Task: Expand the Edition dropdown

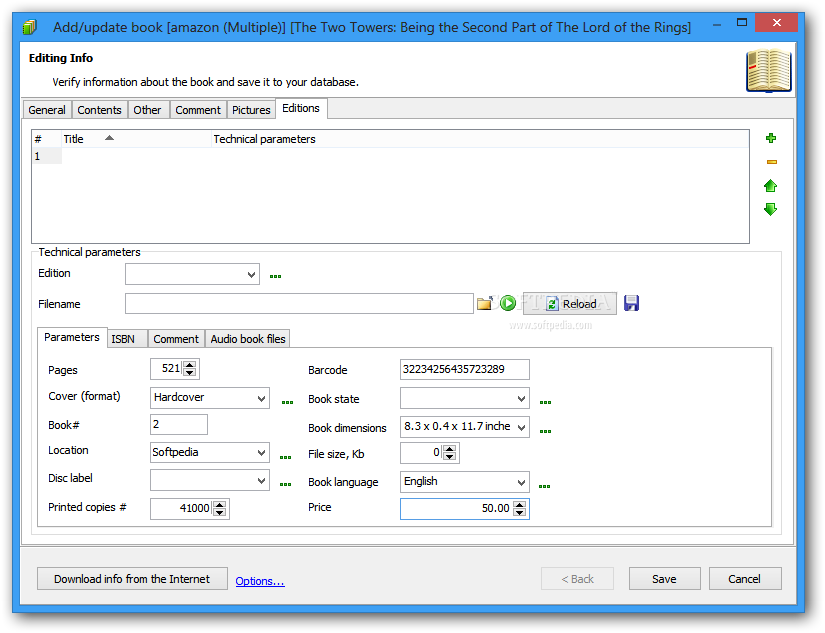Action: pyautogui.click(x=251, y=275)
